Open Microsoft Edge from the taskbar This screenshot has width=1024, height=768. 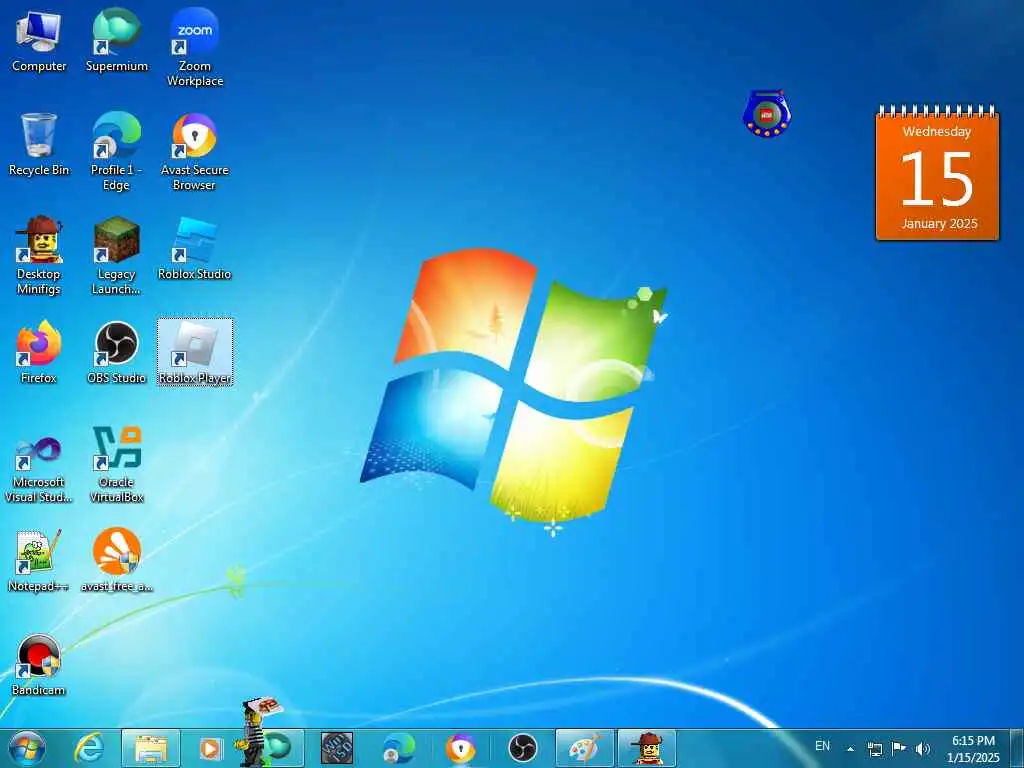click(398, 748)
